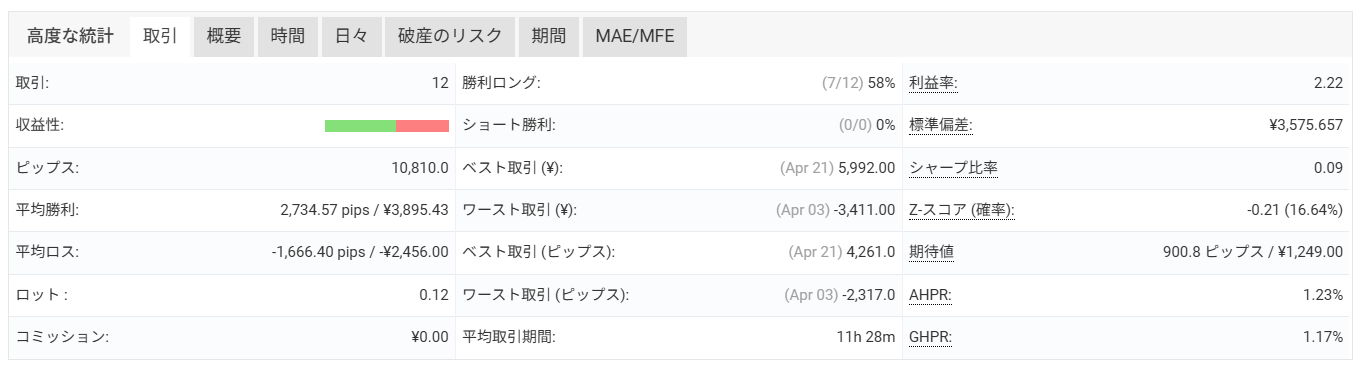Click the AHPR label
The height and width of the screenshot is (368, 1361).
(x=930, y=295)
